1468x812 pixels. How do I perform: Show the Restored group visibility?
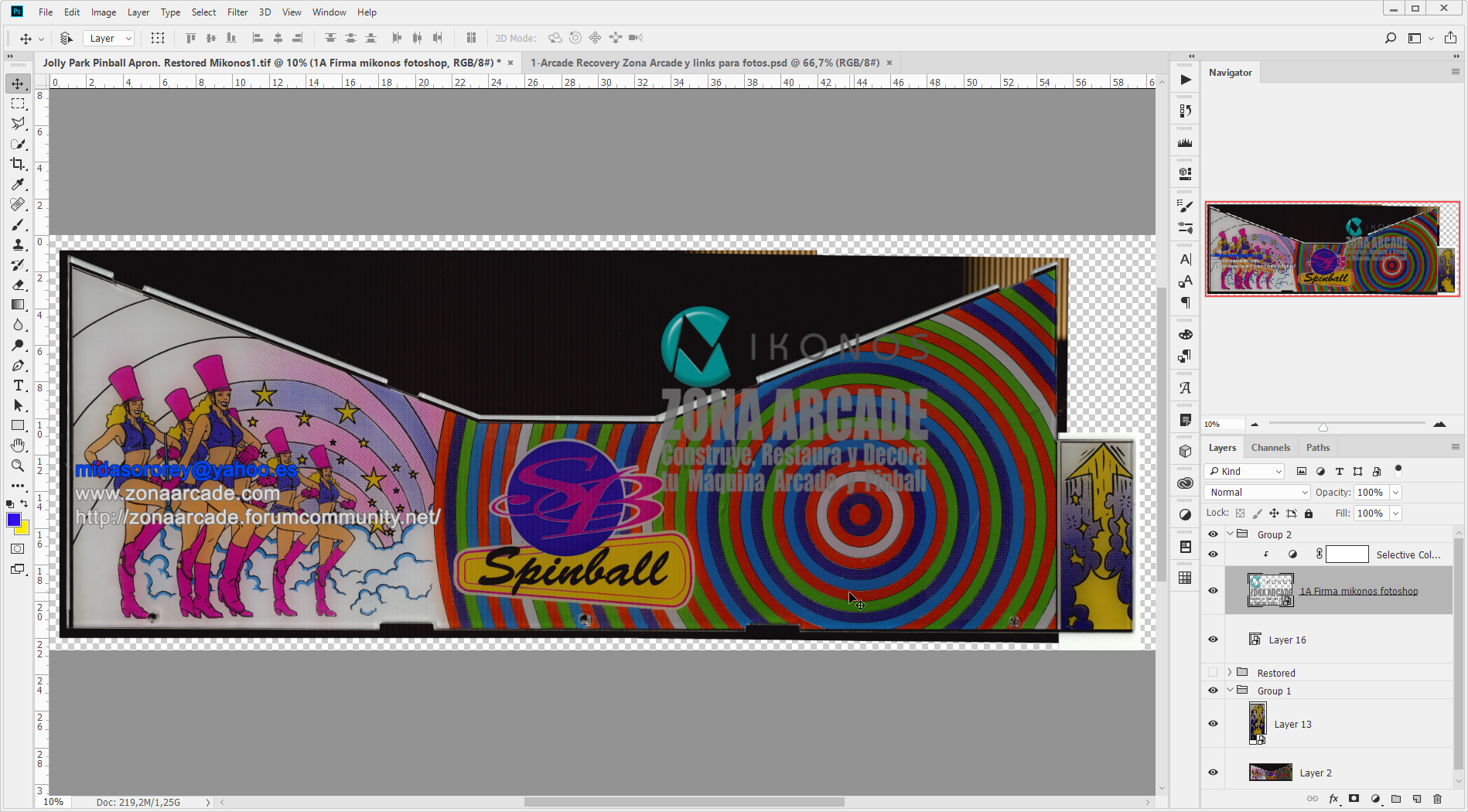[1213, 672]
